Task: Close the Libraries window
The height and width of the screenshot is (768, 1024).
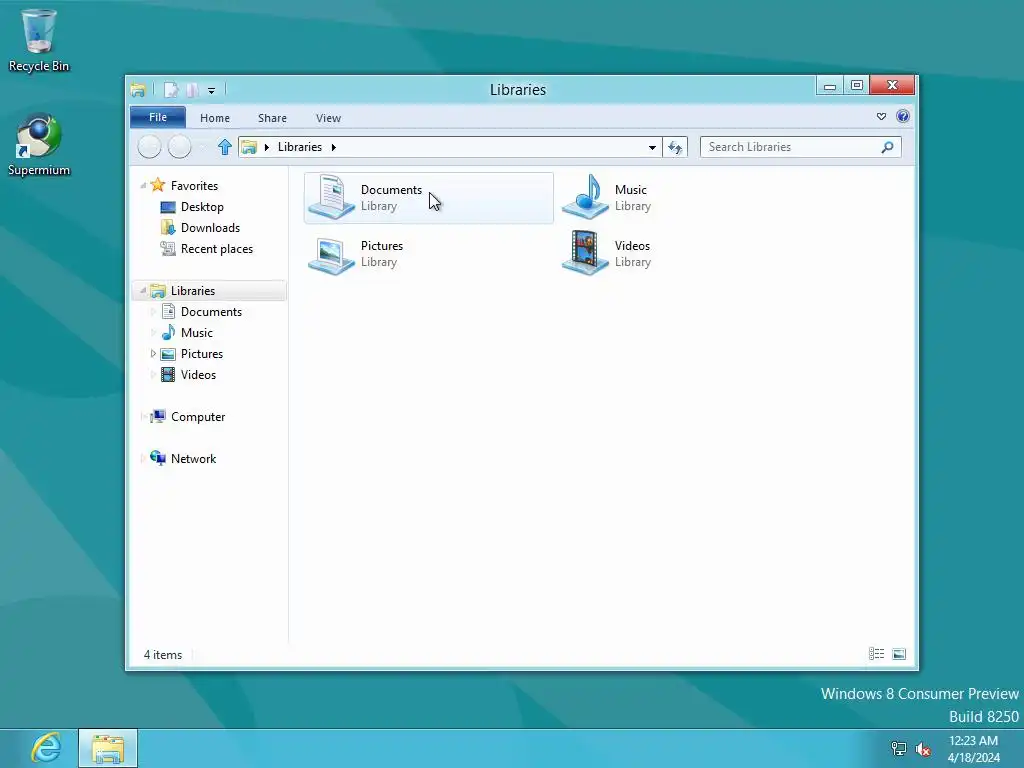Action: (x=892, y=86)
